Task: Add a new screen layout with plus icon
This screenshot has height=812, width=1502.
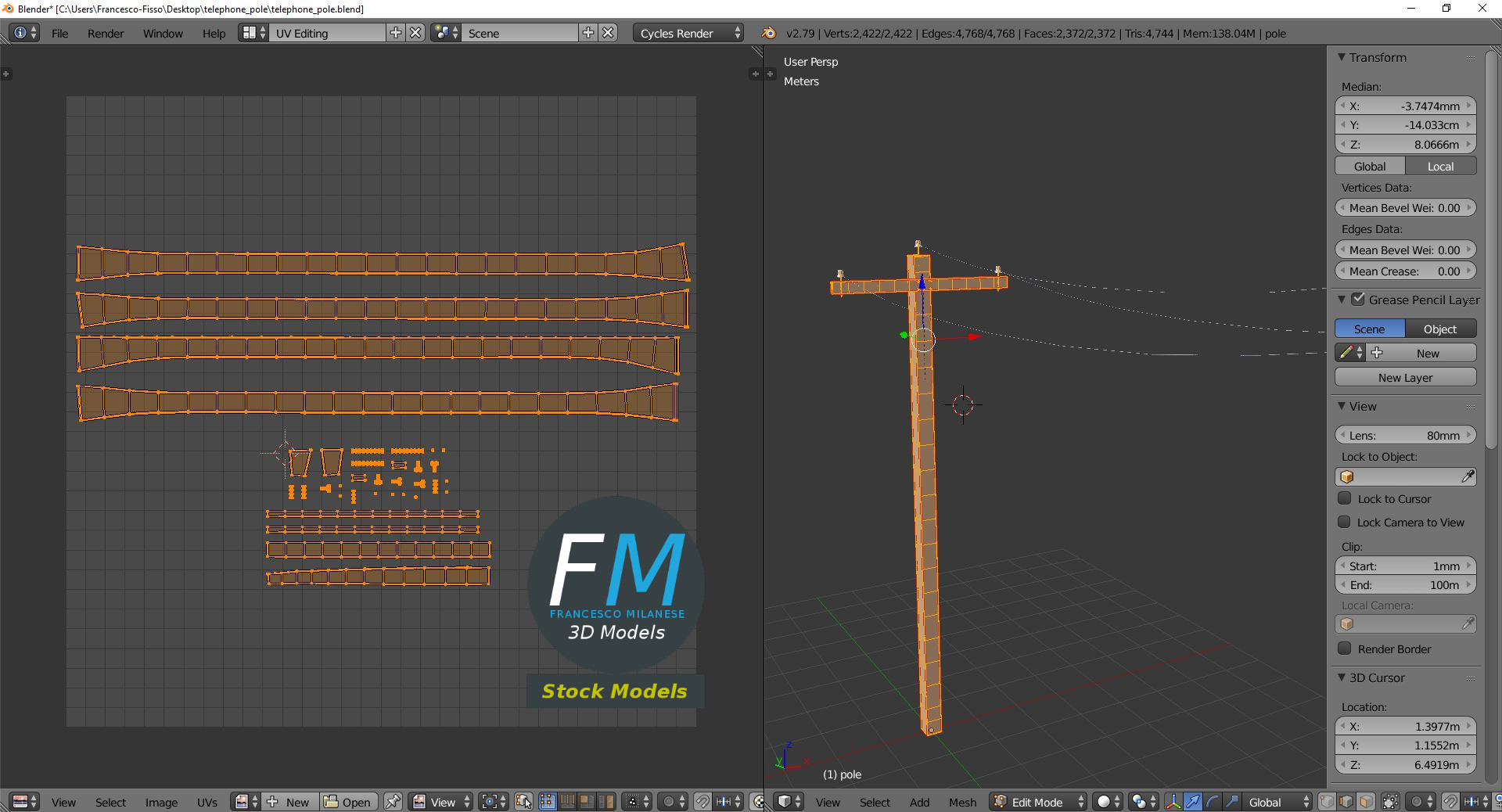Action: (396, 33)
